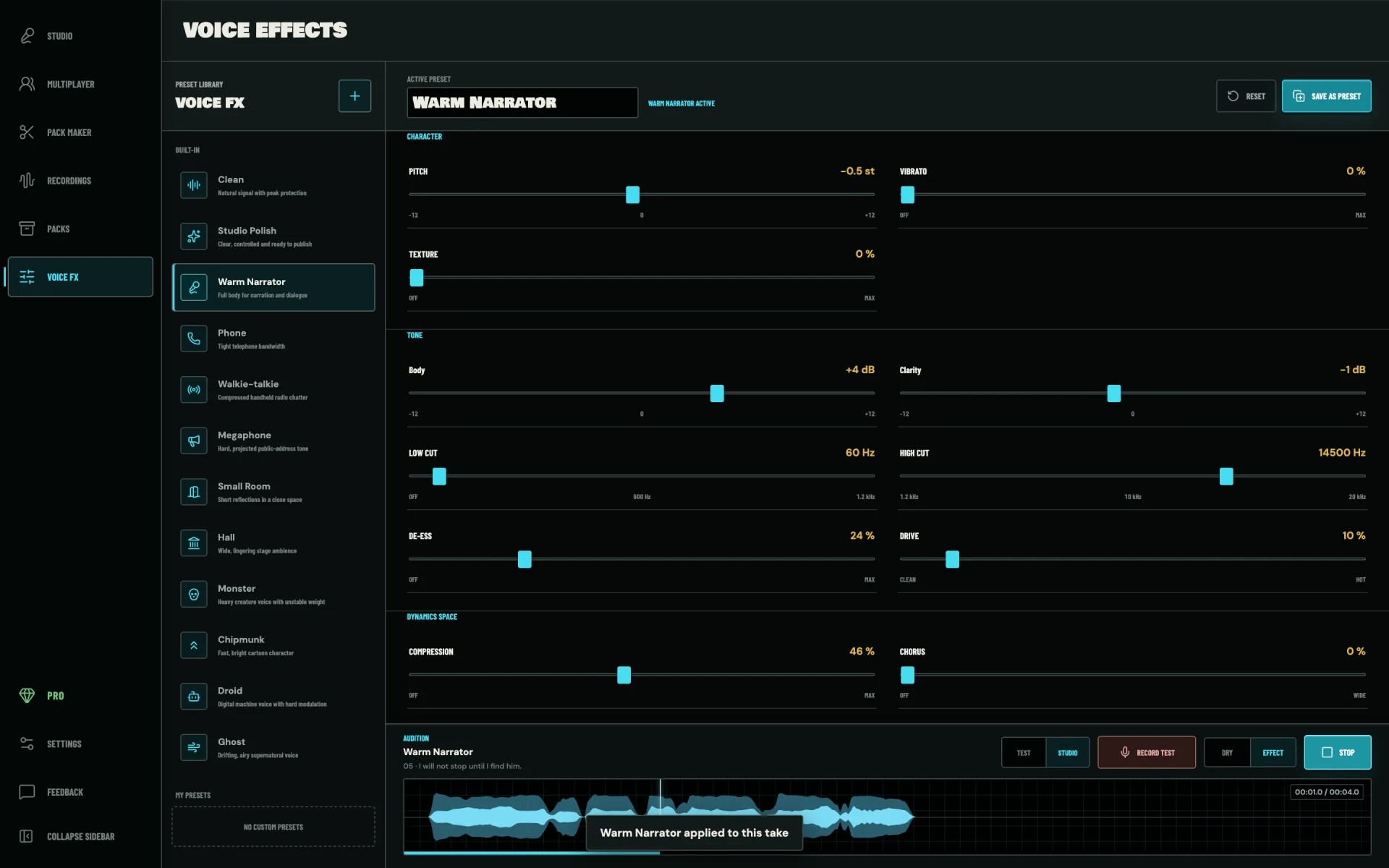Screen dimensions: 1389x868
Task: Switch audition source to Studio
Action: pos(1068,753)
